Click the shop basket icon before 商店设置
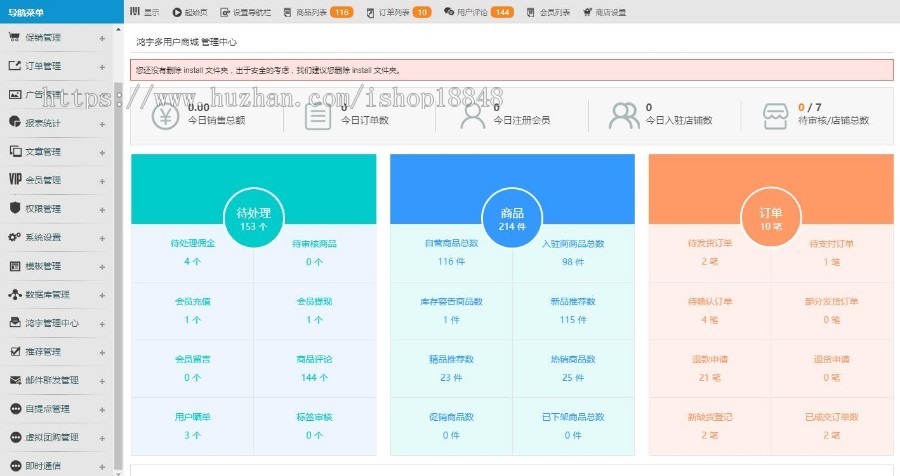Viewport: 900px width, 476px height. click(x=587, y=12)
